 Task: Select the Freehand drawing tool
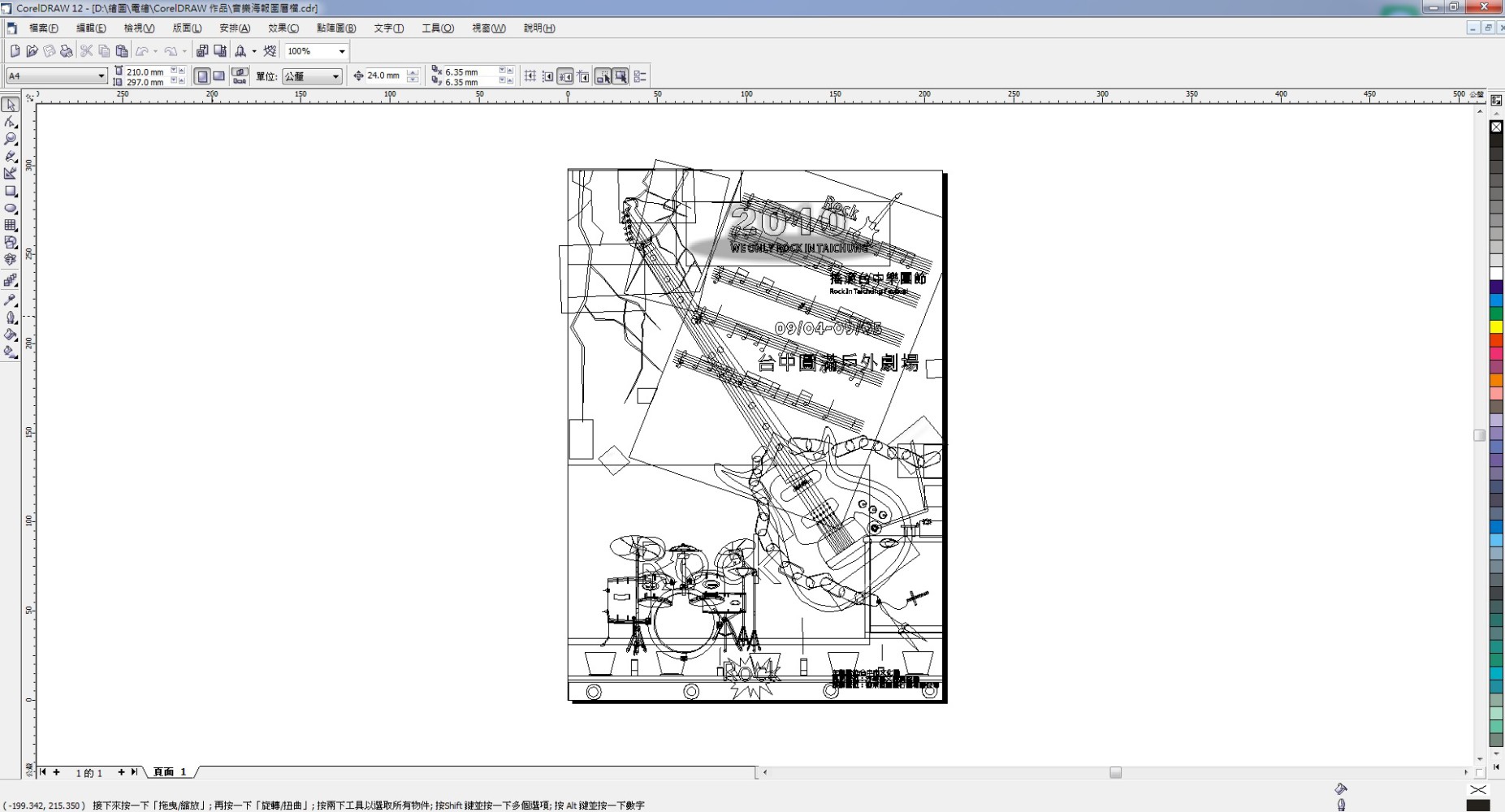coord(11,156)
